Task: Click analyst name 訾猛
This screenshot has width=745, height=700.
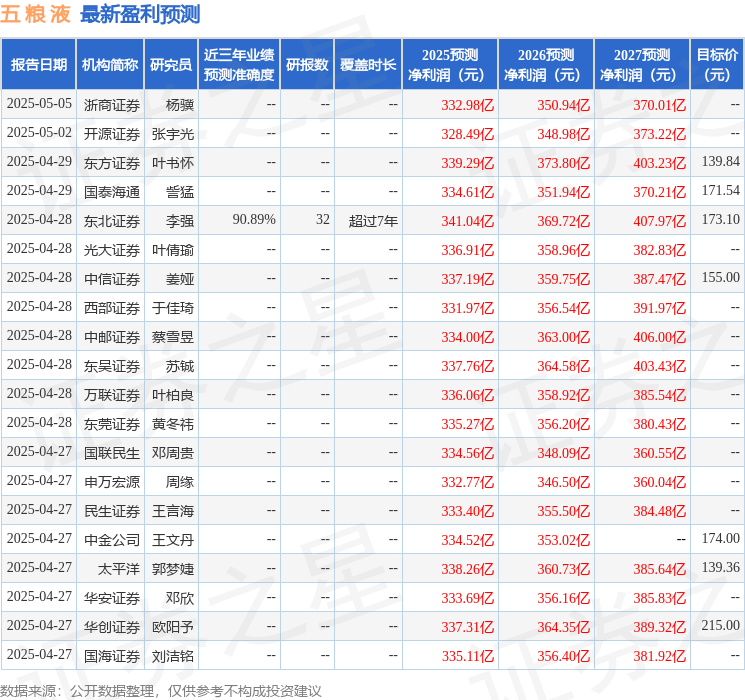Action: tap(180, 192)
